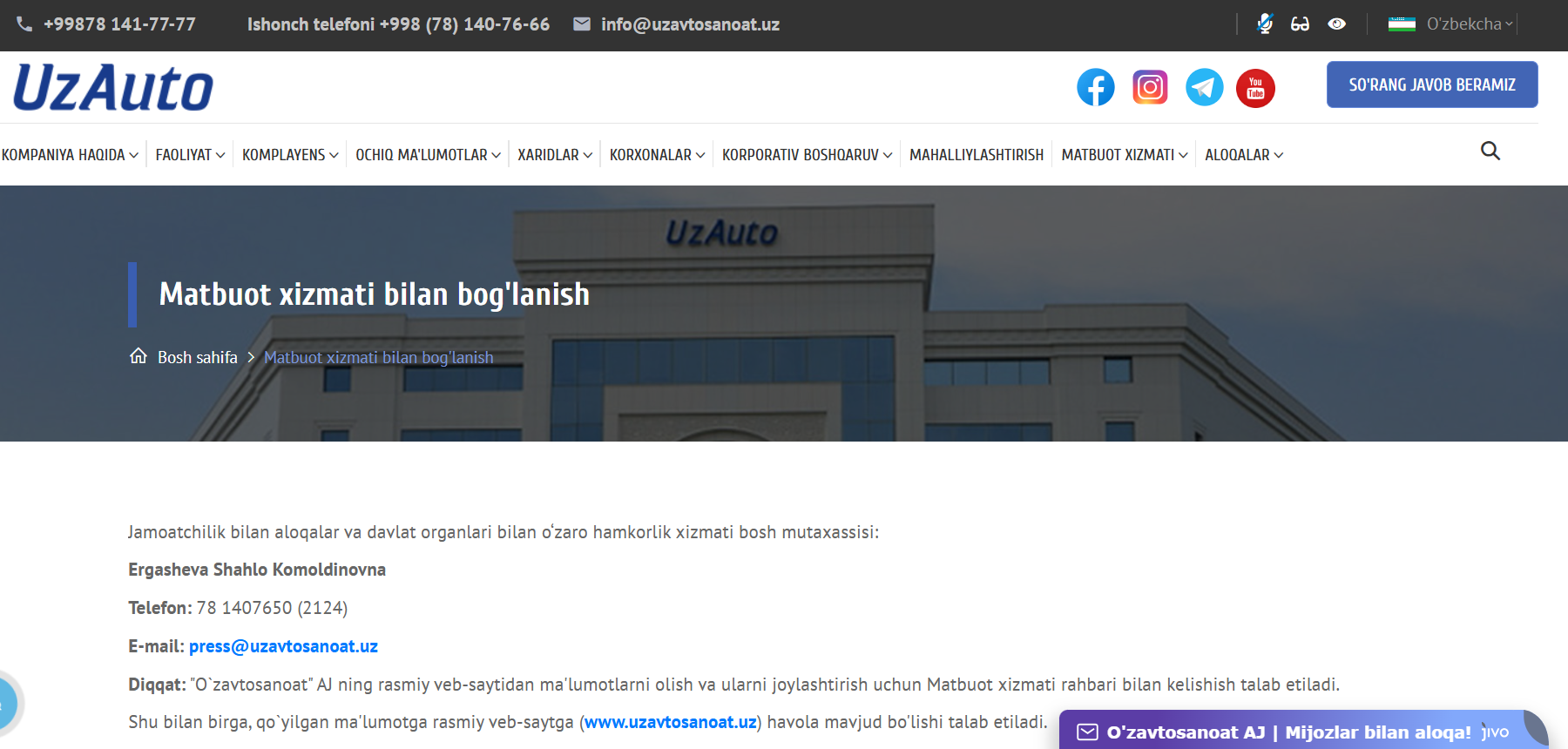
Task: Toggle the eye visually-impaired mode icon
Action: [x=1336, y=24]
